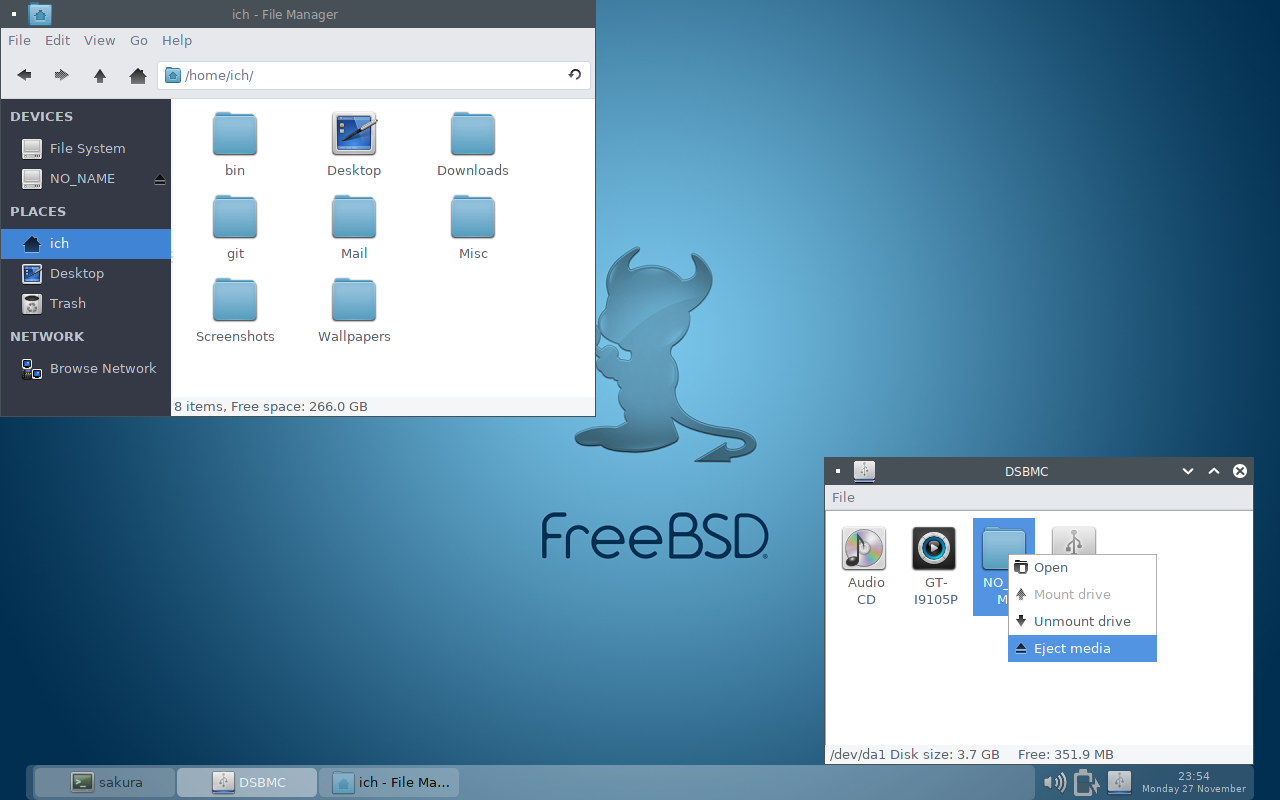1280x800 pixels.
Task: Click the /home/ich/ location bar
Action: [x=370, y=75]
